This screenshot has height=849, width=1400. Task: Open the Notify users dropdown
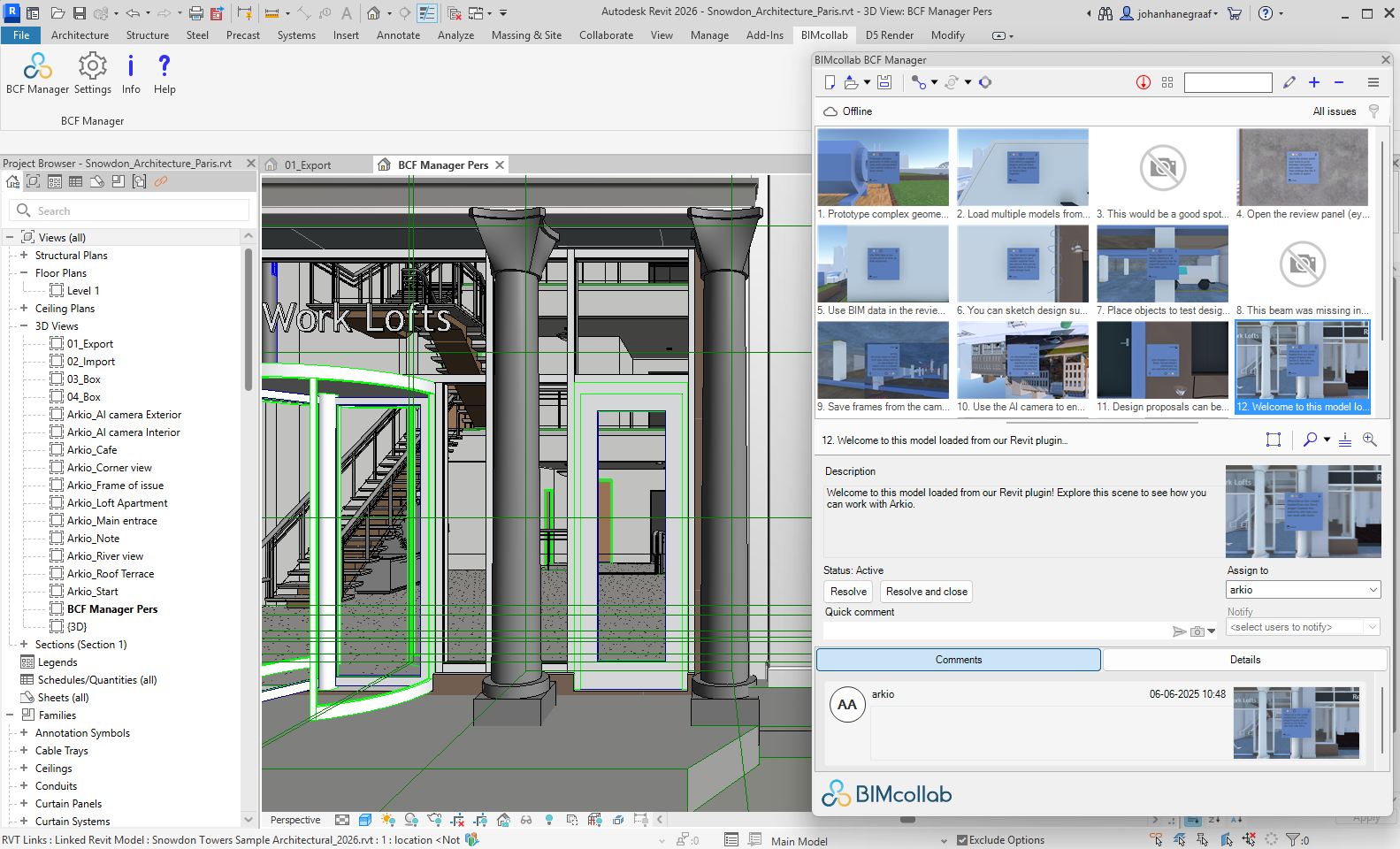point(1304,627)
